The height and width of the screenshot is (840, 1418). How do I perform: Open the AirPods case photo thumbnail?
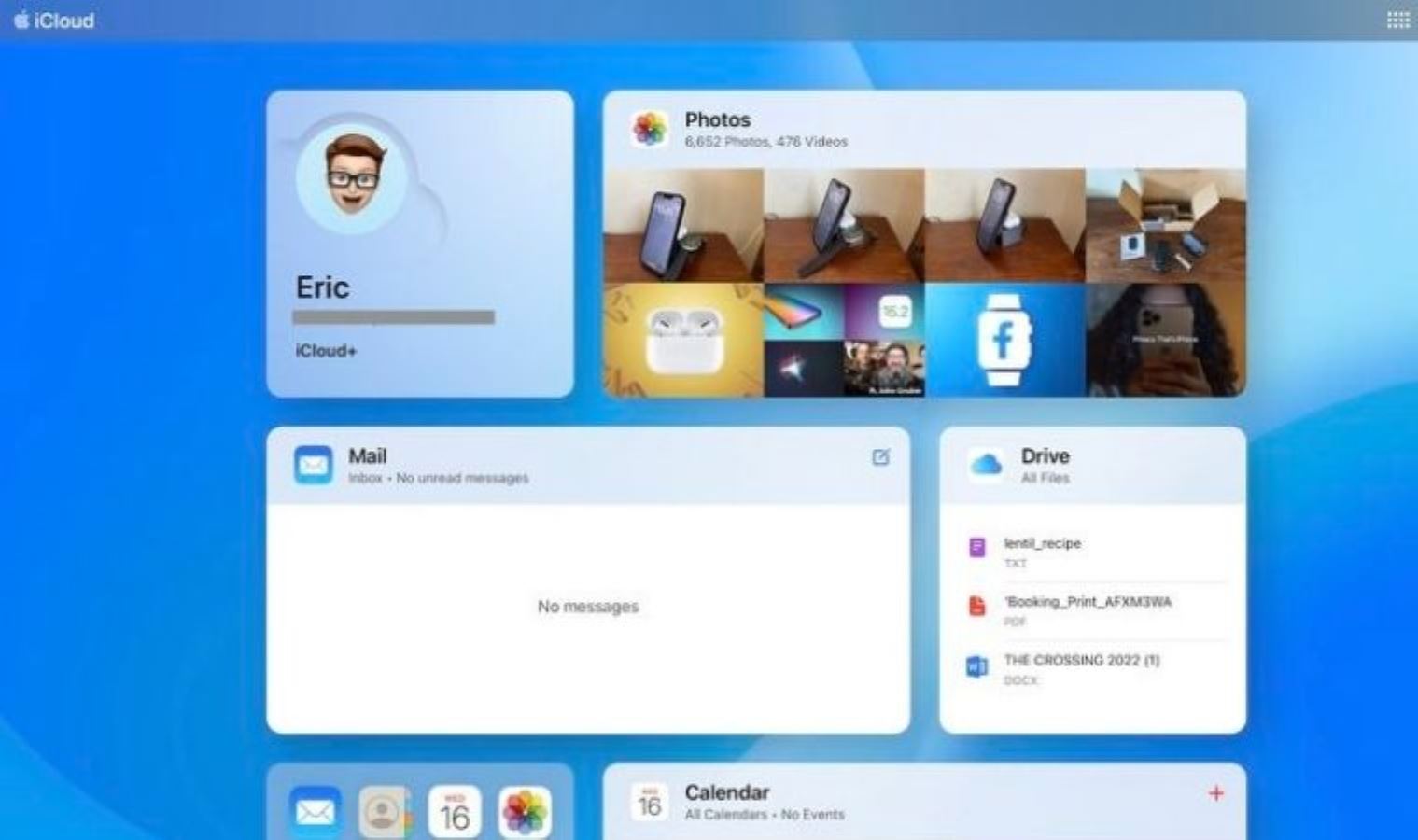pyautogui.click(x=683, y=340)
